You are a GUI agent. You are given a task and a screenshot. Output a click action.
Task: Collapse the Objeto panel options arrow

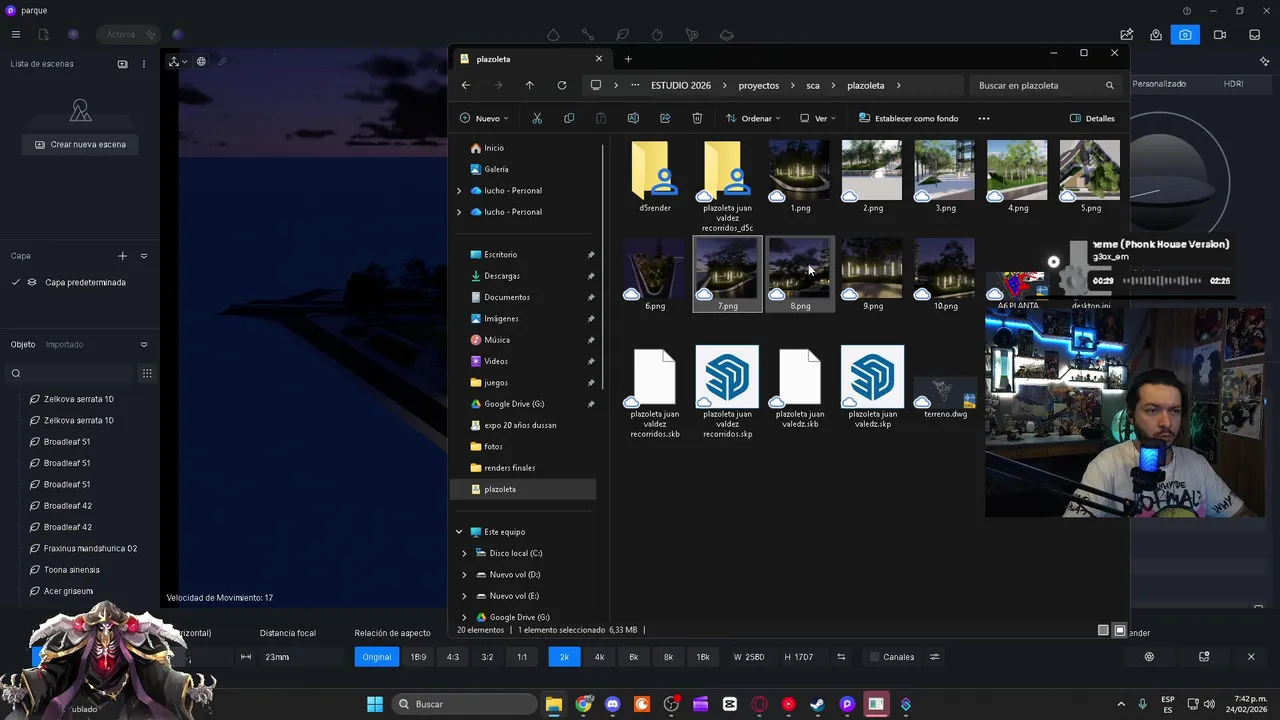144,345
